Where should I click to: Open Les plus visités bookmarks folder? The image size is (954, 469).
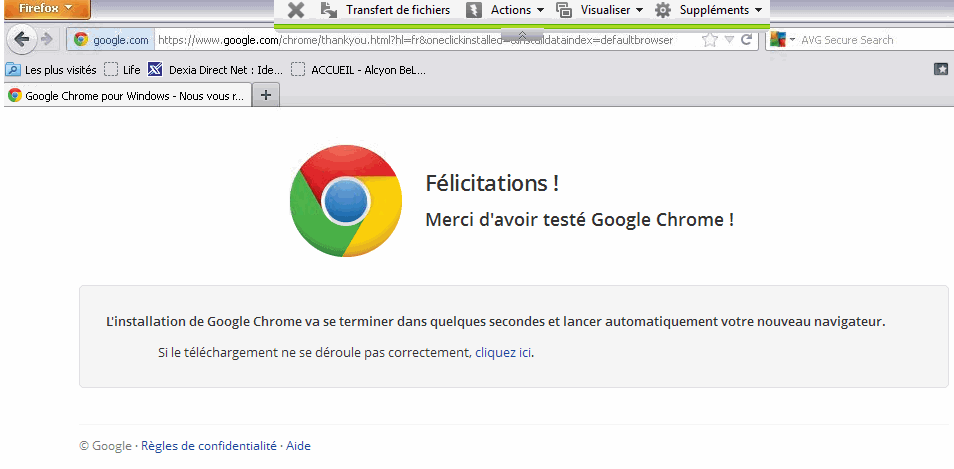(51, 70)
